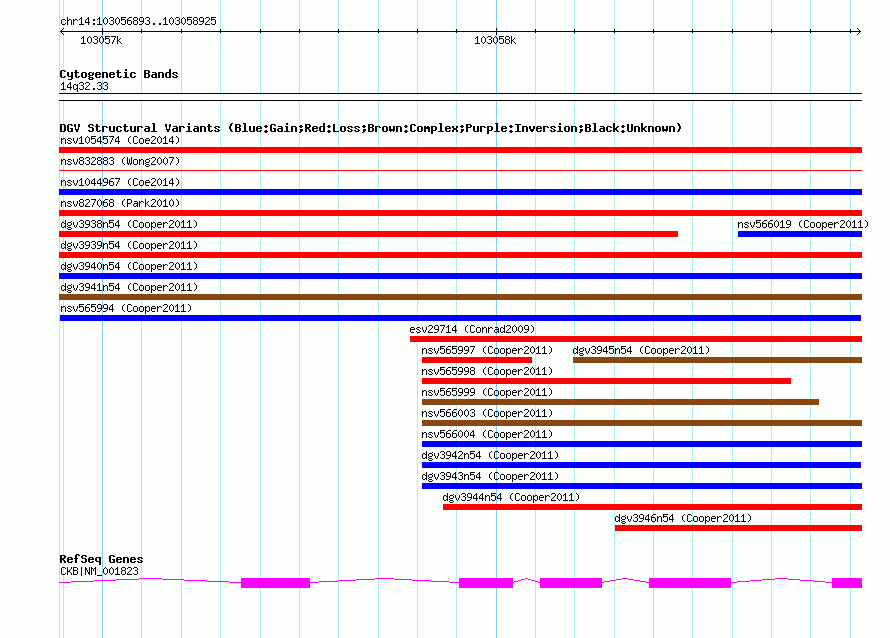Viewport: 890px width, 638px height.
Task: Select the dgv3941n54 (Cooper2011) brown complex bar
Action: (460, 297)
